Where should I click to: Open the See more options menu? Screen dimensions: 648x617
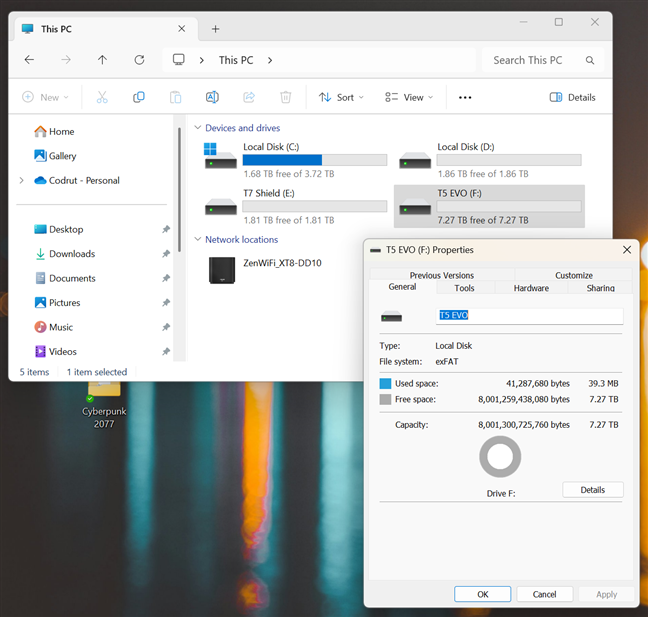(465, 98)
